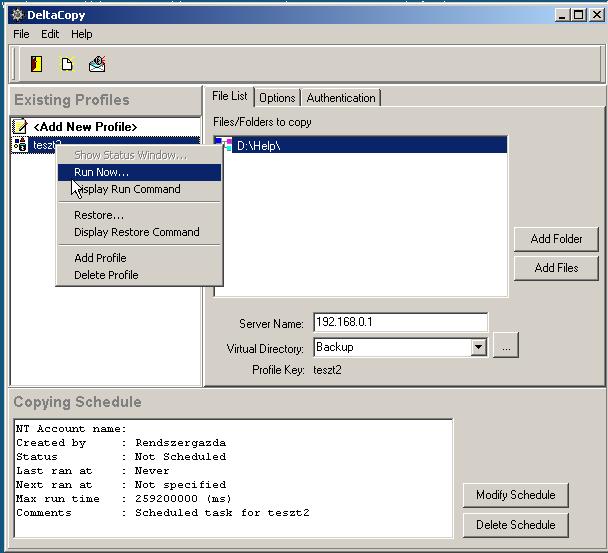Click the Copying Schedule details text box
This screenshot has width=608, height=553.
click(233, 478)
